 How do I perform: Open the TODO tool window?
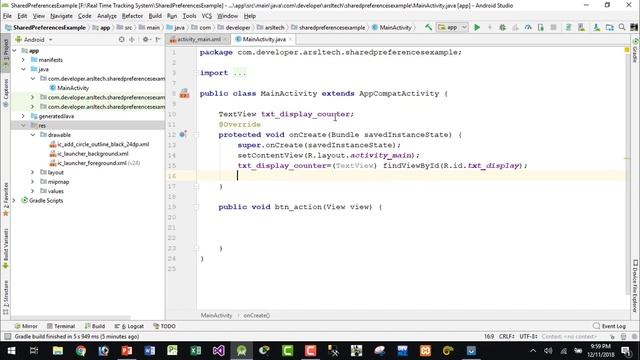pyautogui.click(x=164, y=326)
